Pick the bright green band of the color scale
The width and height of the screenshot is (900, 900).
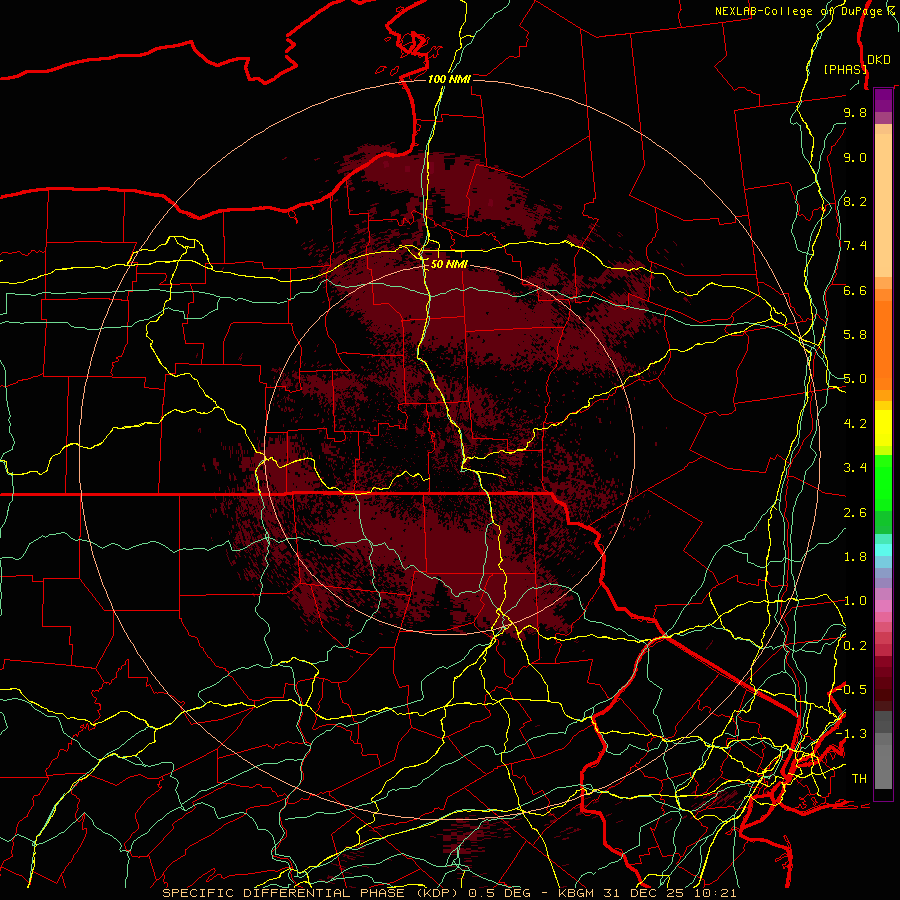point(883,483)
